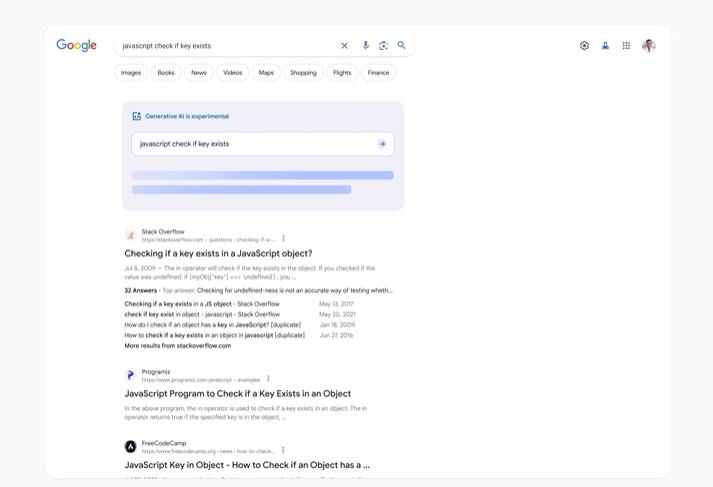This screenshot has height=487, width=713.
Task: Click the freecodecamp.org URL breadcrumb
Action: (208, 451)
